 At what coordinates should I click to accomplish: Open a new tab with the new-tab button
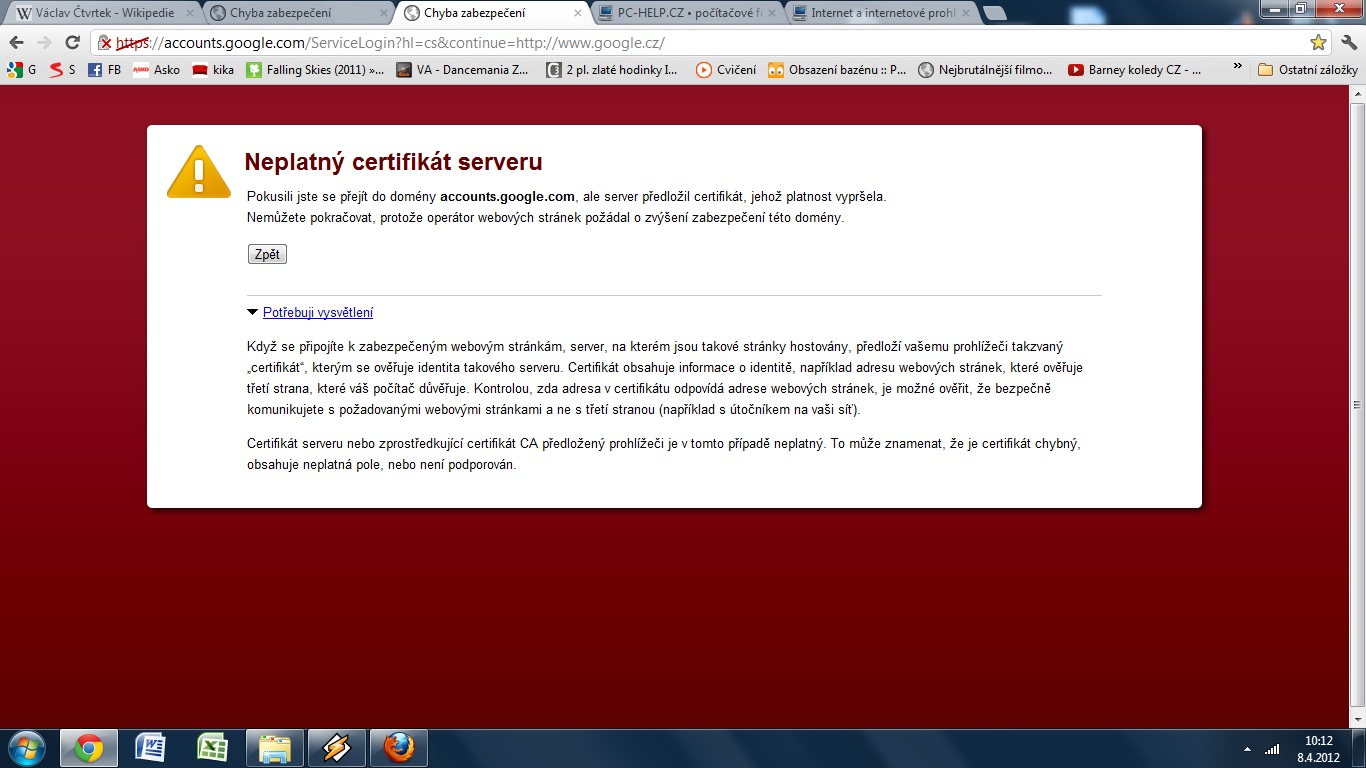click(994, 13)
